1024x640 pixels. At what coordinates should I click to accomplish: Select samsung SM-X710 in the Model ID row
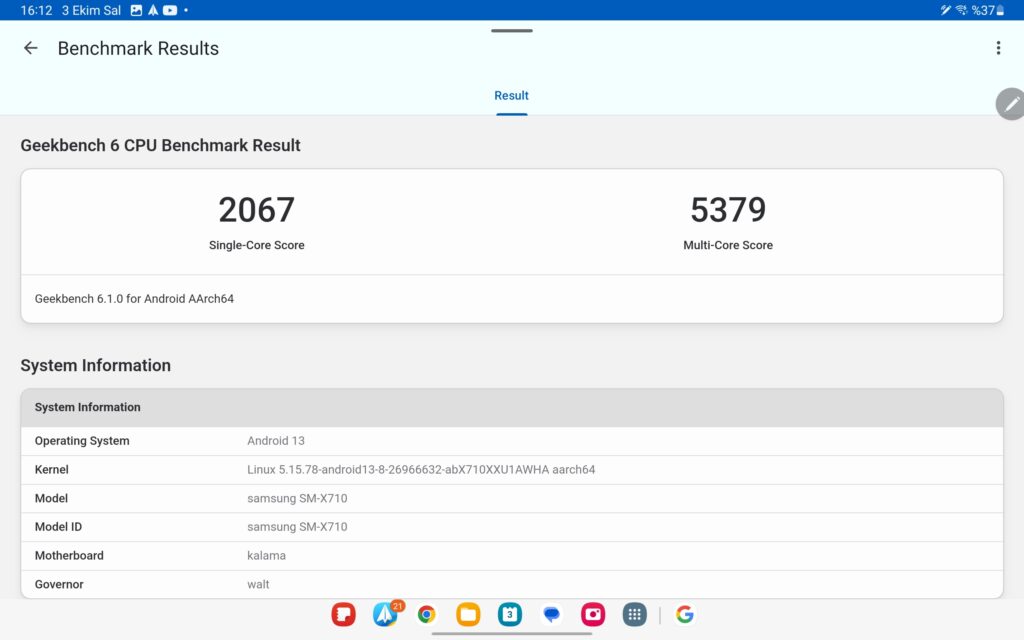(297, 527)
